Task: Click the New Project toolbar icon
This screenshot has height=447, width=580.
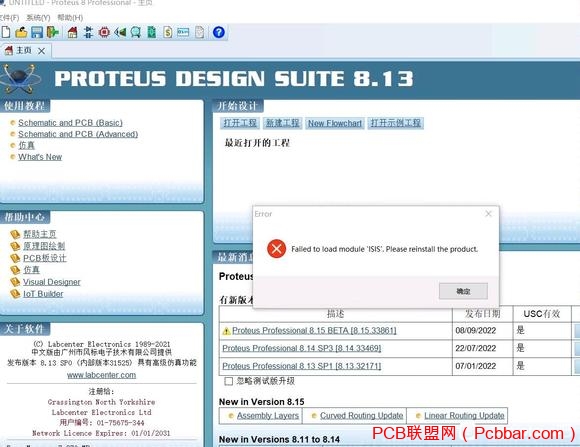Action: click(5, 32)
